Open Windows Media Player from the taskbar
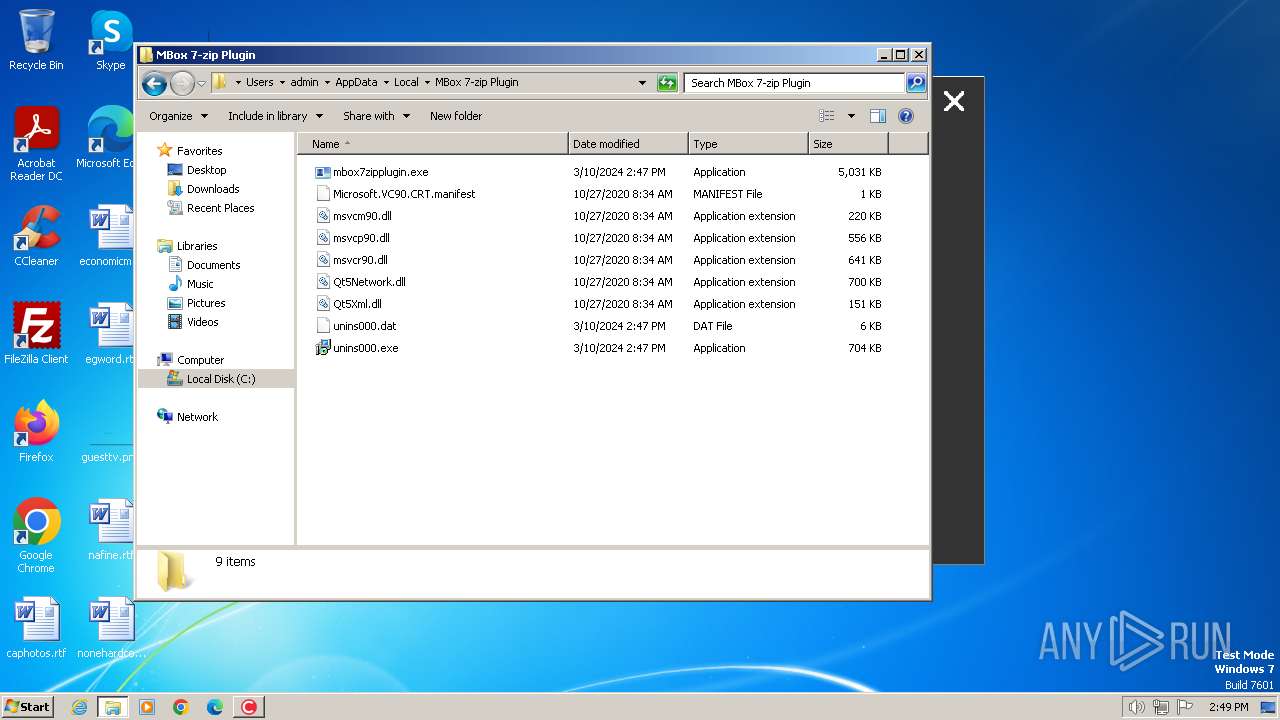 coord(147,707)
